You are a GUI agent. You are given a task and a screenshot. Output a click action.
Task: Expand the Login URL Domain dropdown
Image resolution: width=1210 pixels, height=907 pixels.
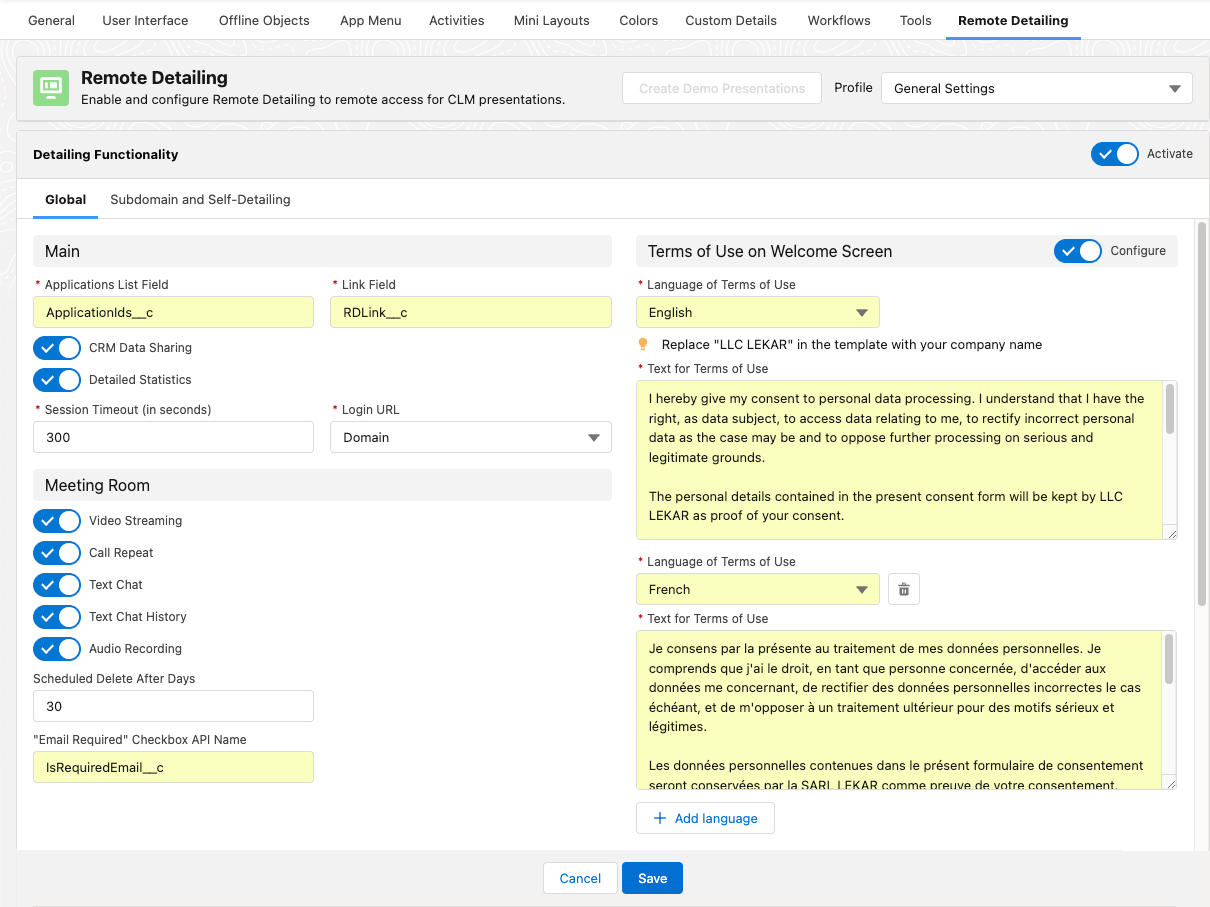pos(470,437)
